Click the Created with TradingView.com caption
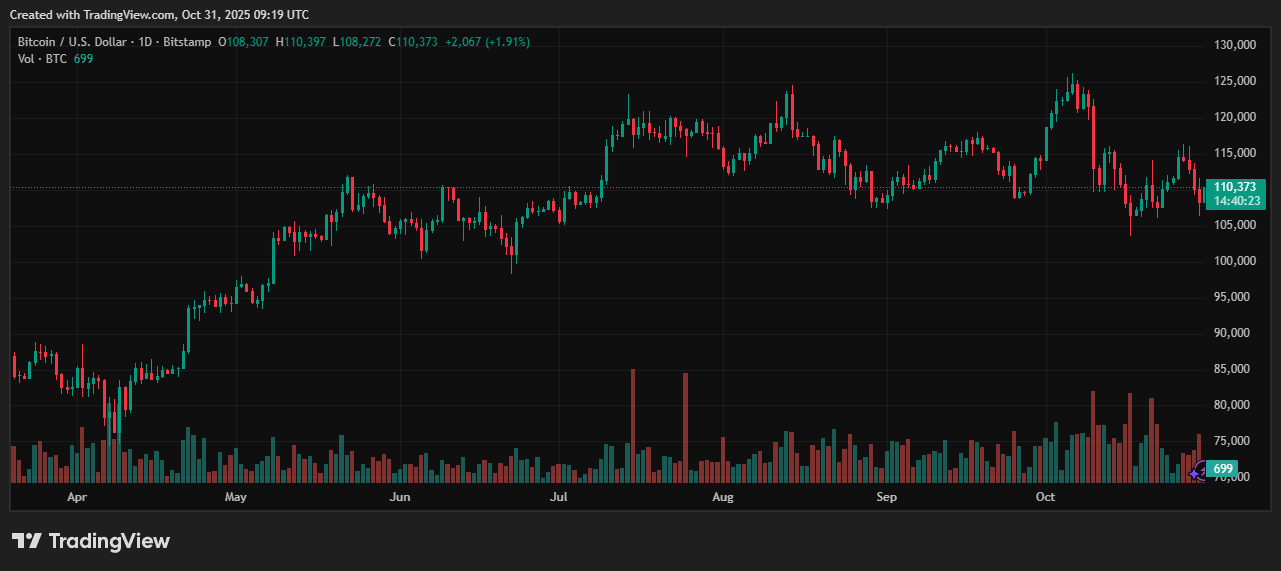Screen dimensions: 1281x571 click(160, 14)
